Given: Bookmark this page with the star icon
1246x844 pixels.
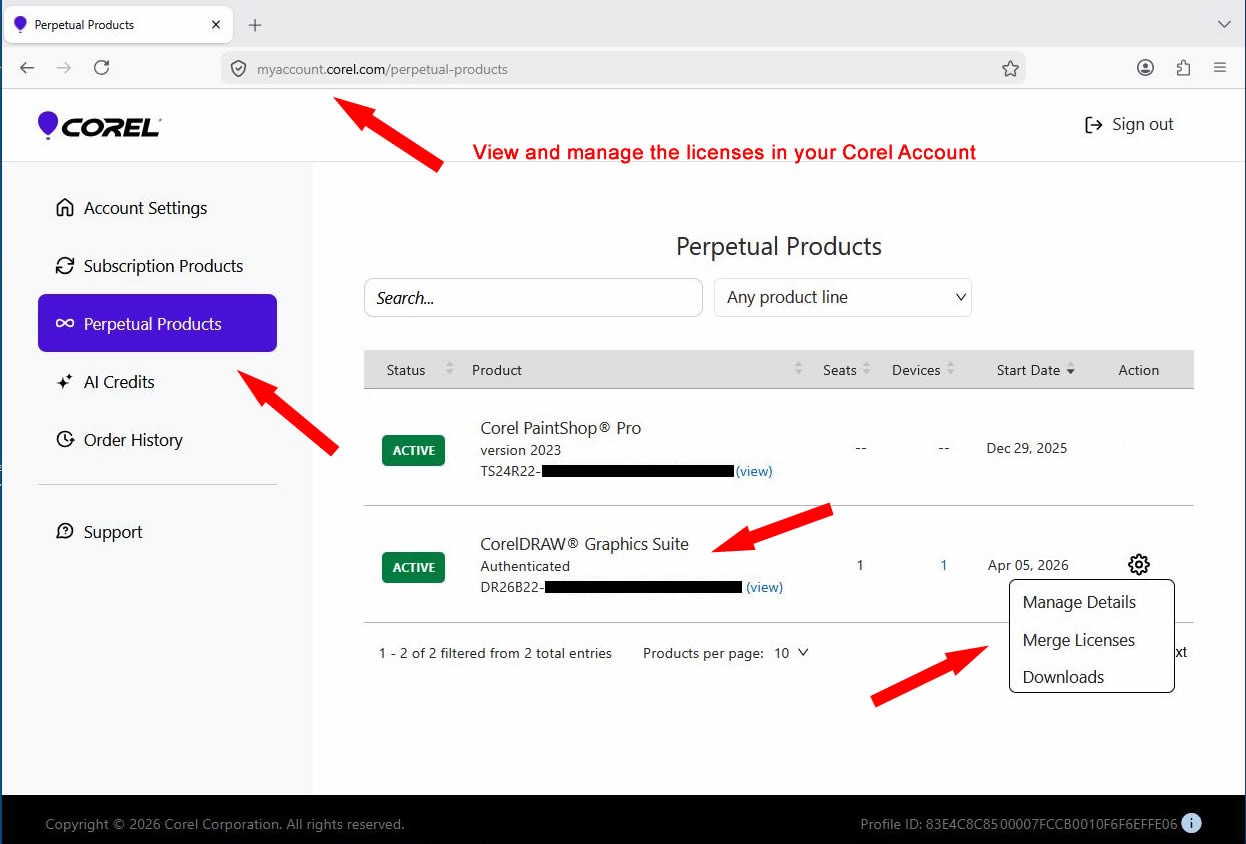Looking at the screenshot, I should 1010,69.
